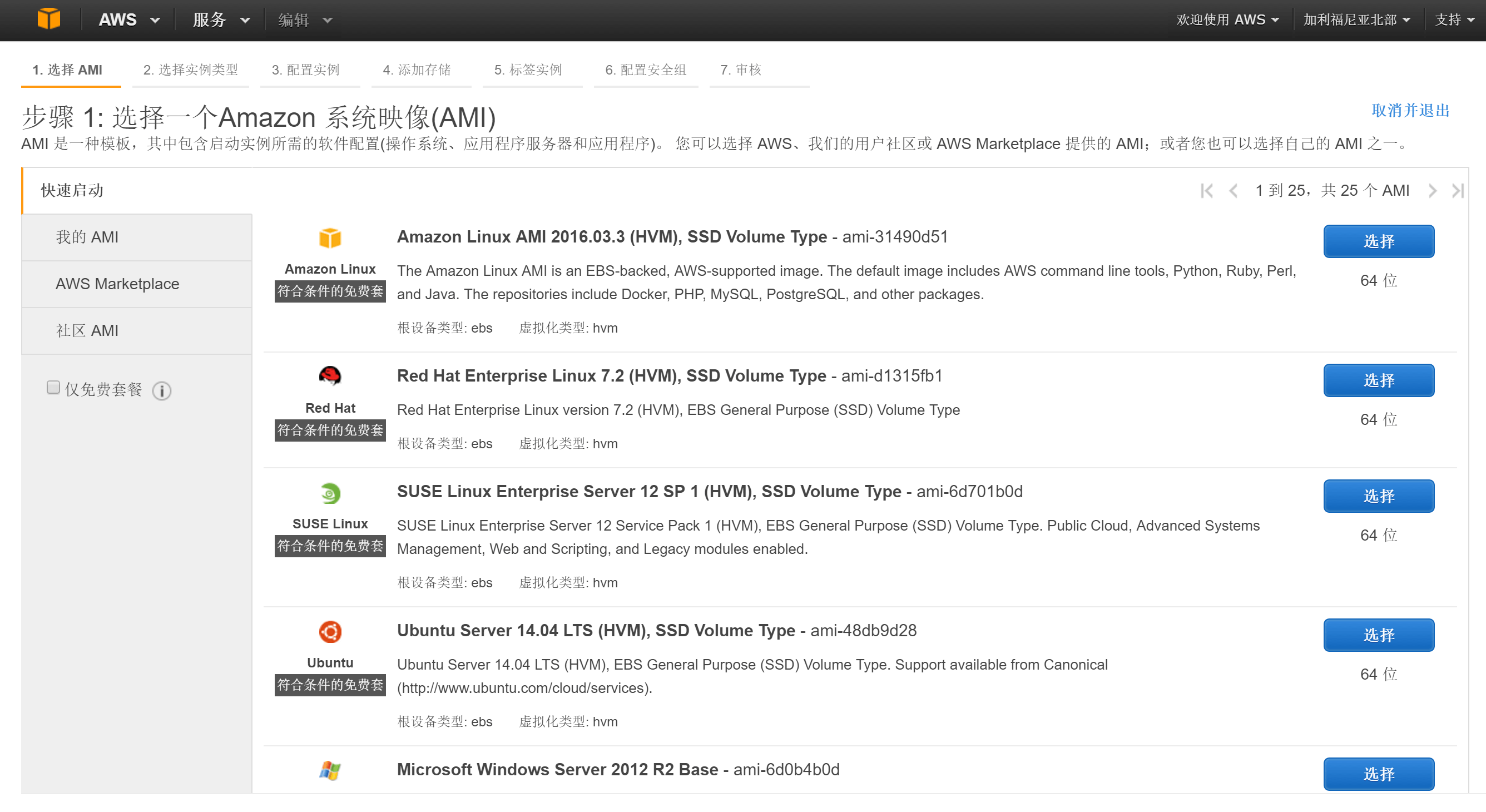Enable the 仅免费套餐 checkbox
Screen dimensions: 1486x812
[x=53, y=388]
